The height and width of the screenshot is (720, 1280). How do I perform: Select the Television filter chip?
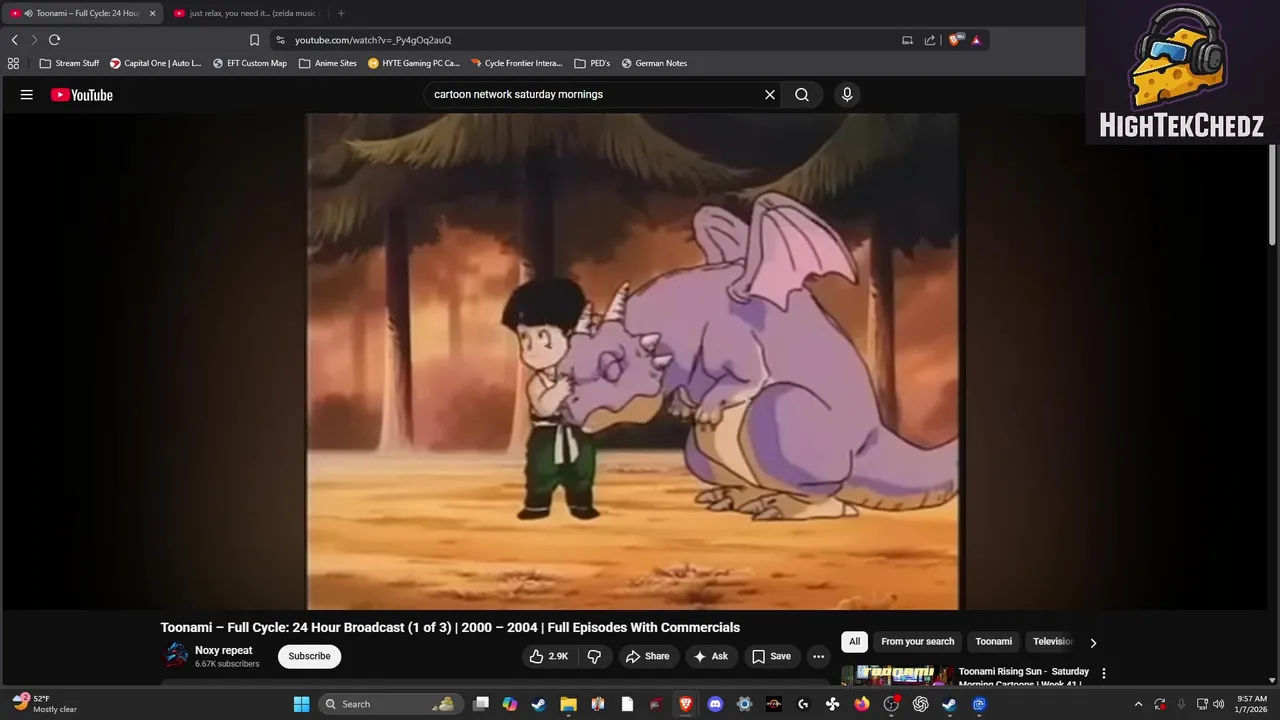click(1052, 642)
